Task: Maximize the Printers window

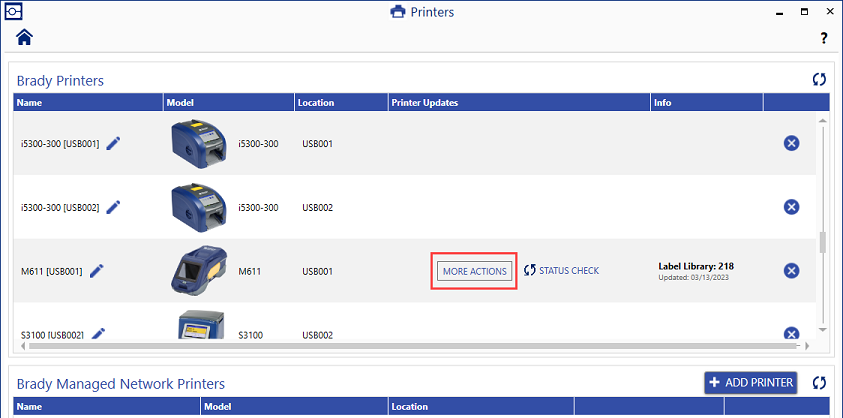Action: tap(804, 11)
